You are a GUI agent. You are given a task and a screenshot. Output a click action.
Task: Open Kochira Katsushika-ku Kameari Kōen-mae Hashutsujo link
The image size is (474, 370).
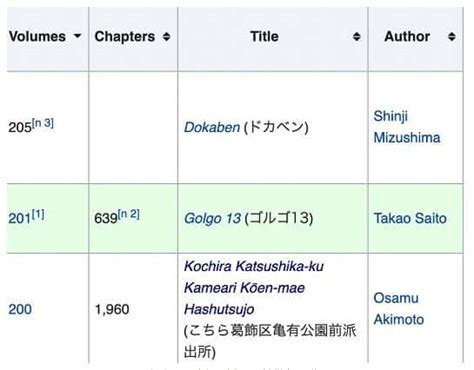pyautogui.click(x=254, y=288)
